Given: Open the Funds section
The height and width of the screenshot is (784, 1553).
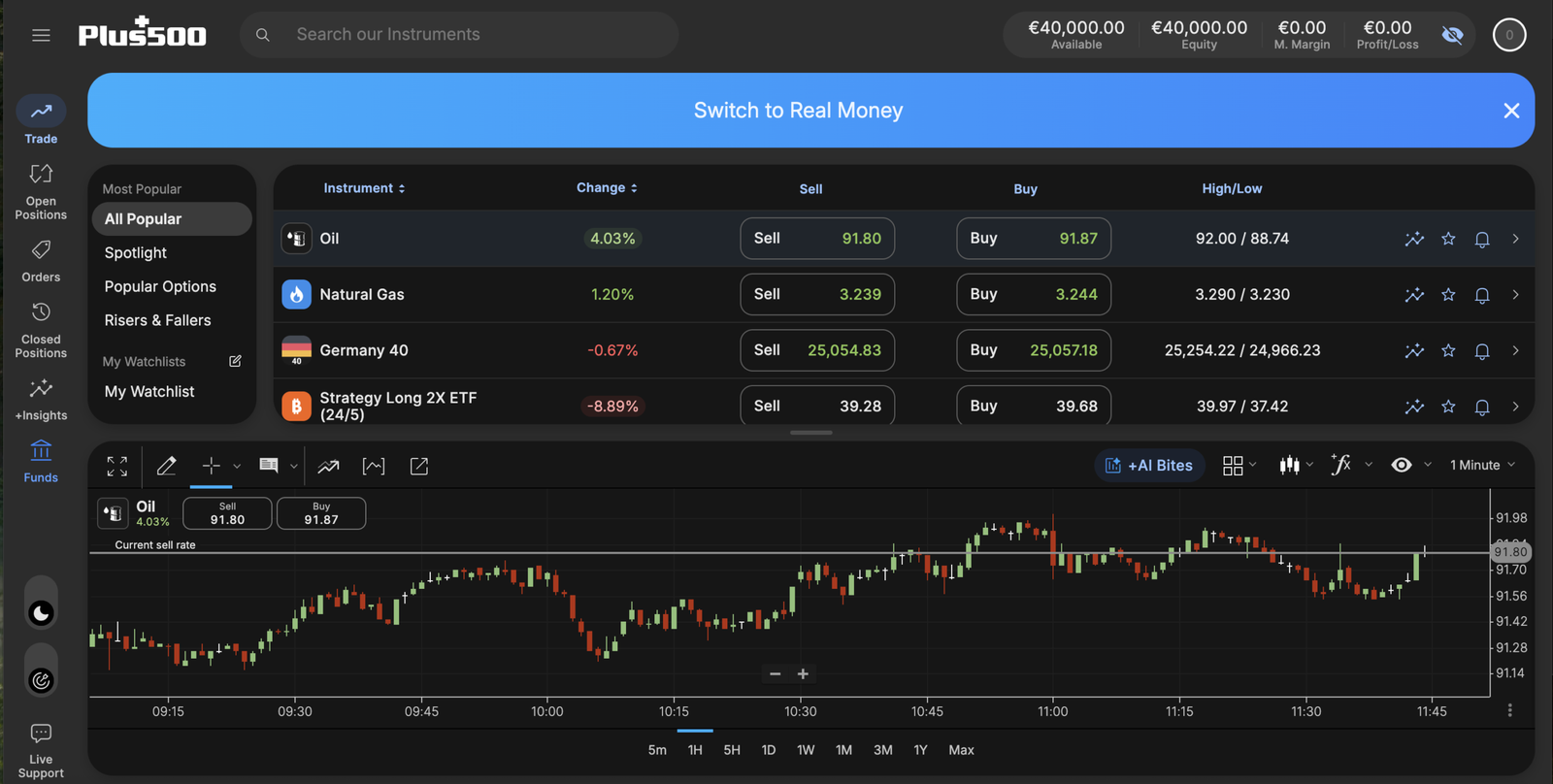Looking at the screenshot, I should 41,461.
